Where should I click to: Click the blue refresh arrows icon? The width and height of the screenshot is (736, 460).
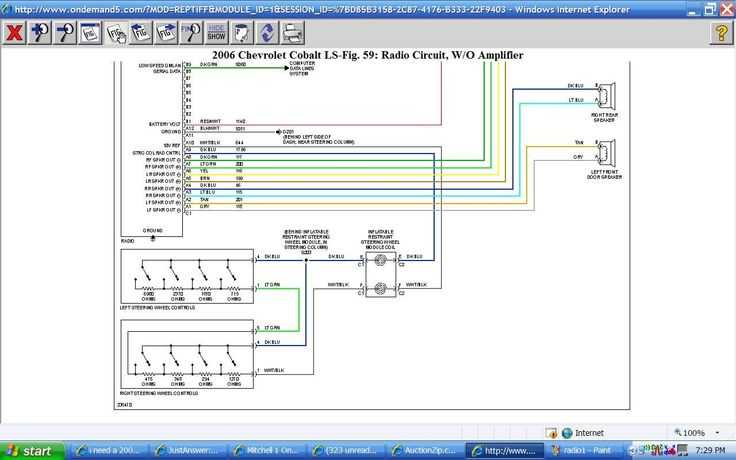268,33
